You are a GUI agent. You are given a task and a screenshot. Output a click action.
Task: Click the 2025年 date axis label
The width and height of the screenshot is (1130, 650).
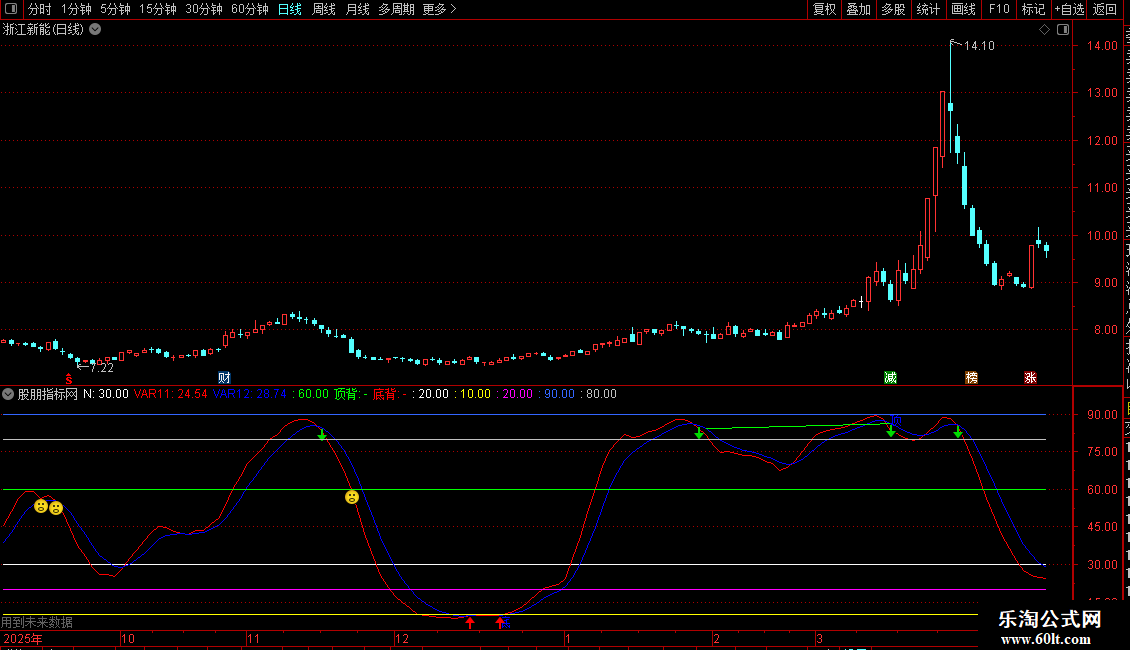(23, 638)
